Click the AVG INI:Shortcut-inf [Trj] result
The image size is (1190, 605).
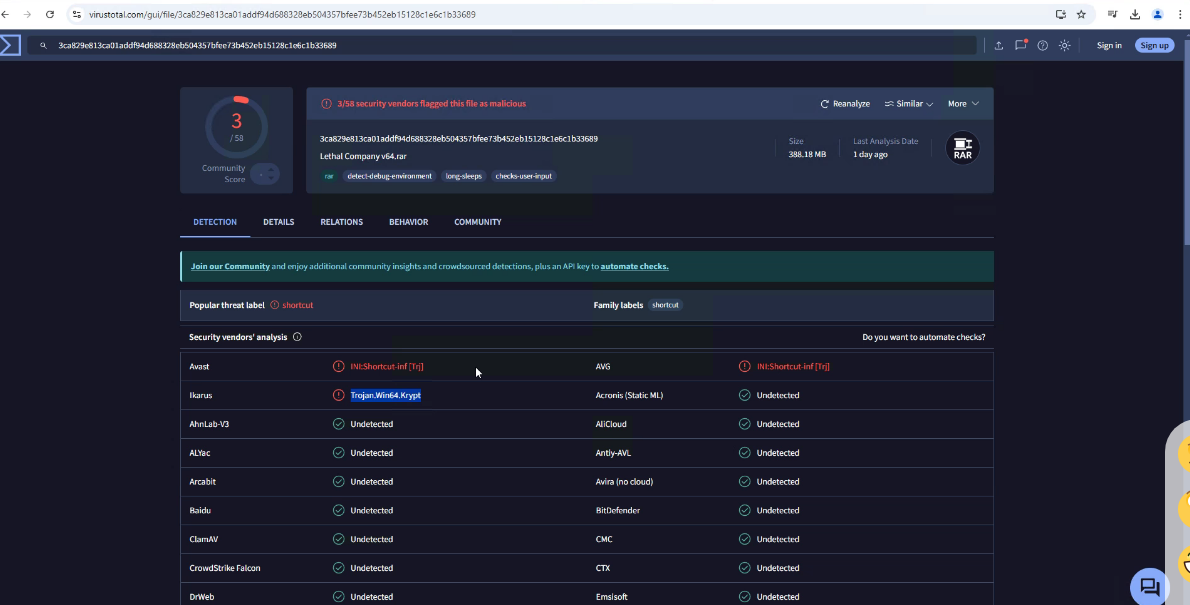click(793, 367)
